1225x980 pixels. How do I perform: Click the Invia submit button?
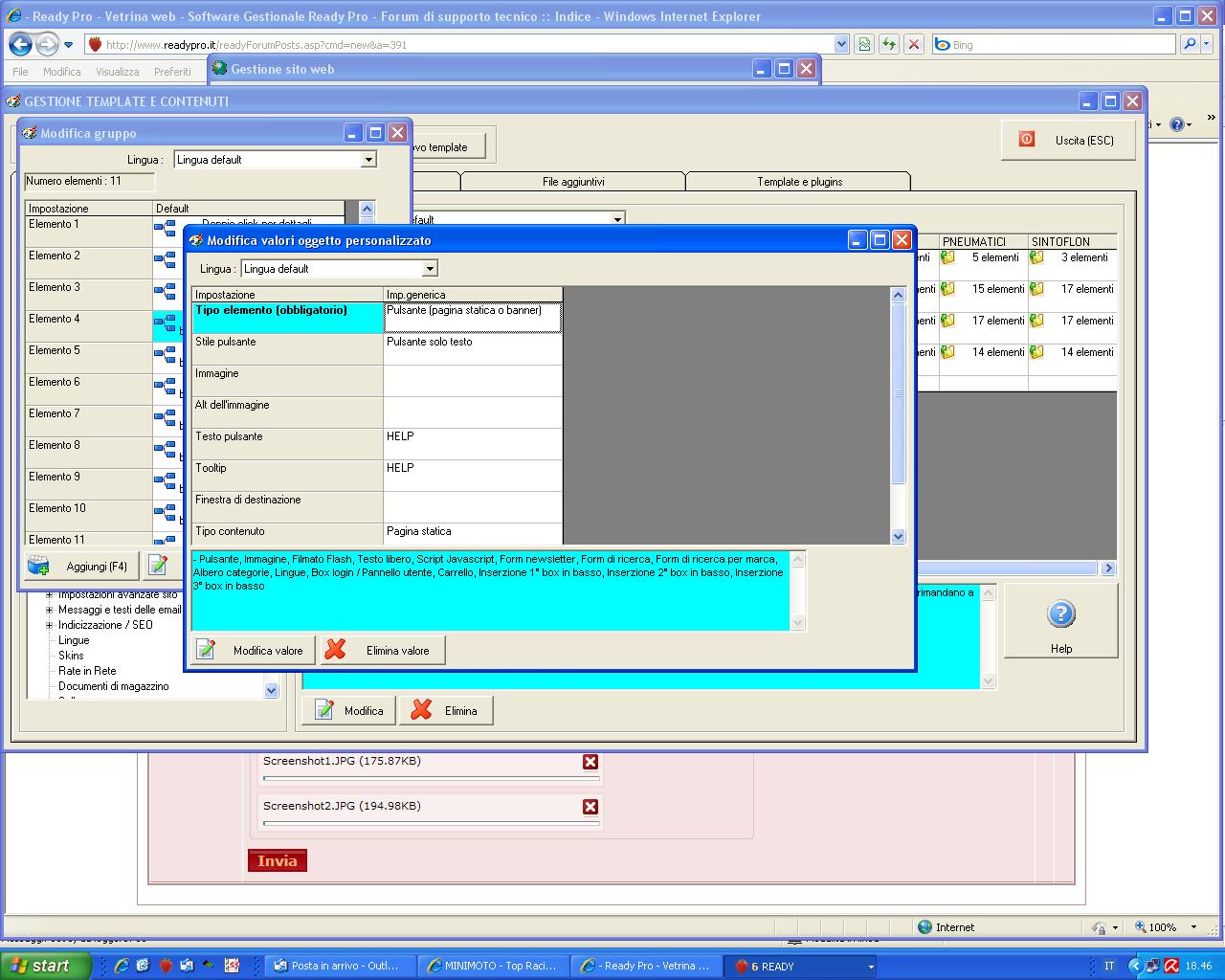[278, 860]
